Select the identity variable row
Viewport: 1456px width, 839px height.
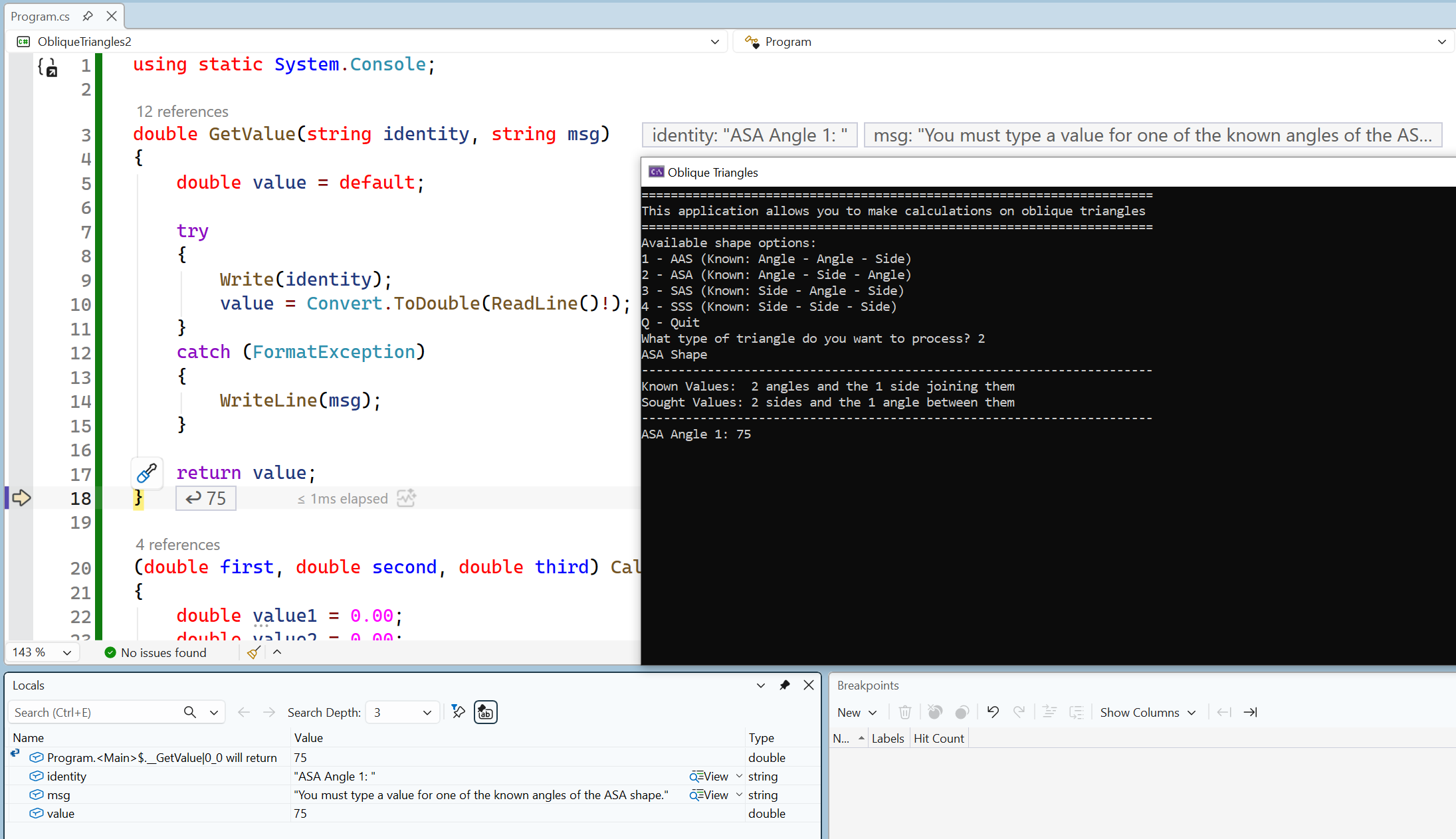pos(413,776)
